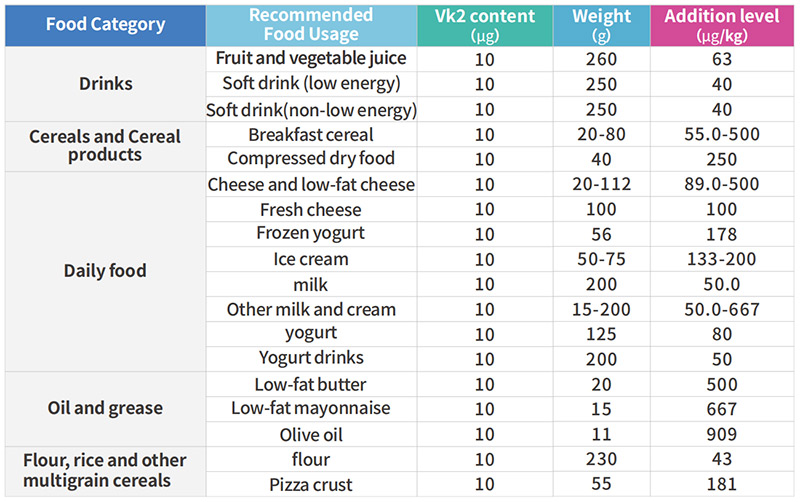Screen dimensions: 800x502
Task: Select the Recommended Food Usage header
Action: [310, 25]
